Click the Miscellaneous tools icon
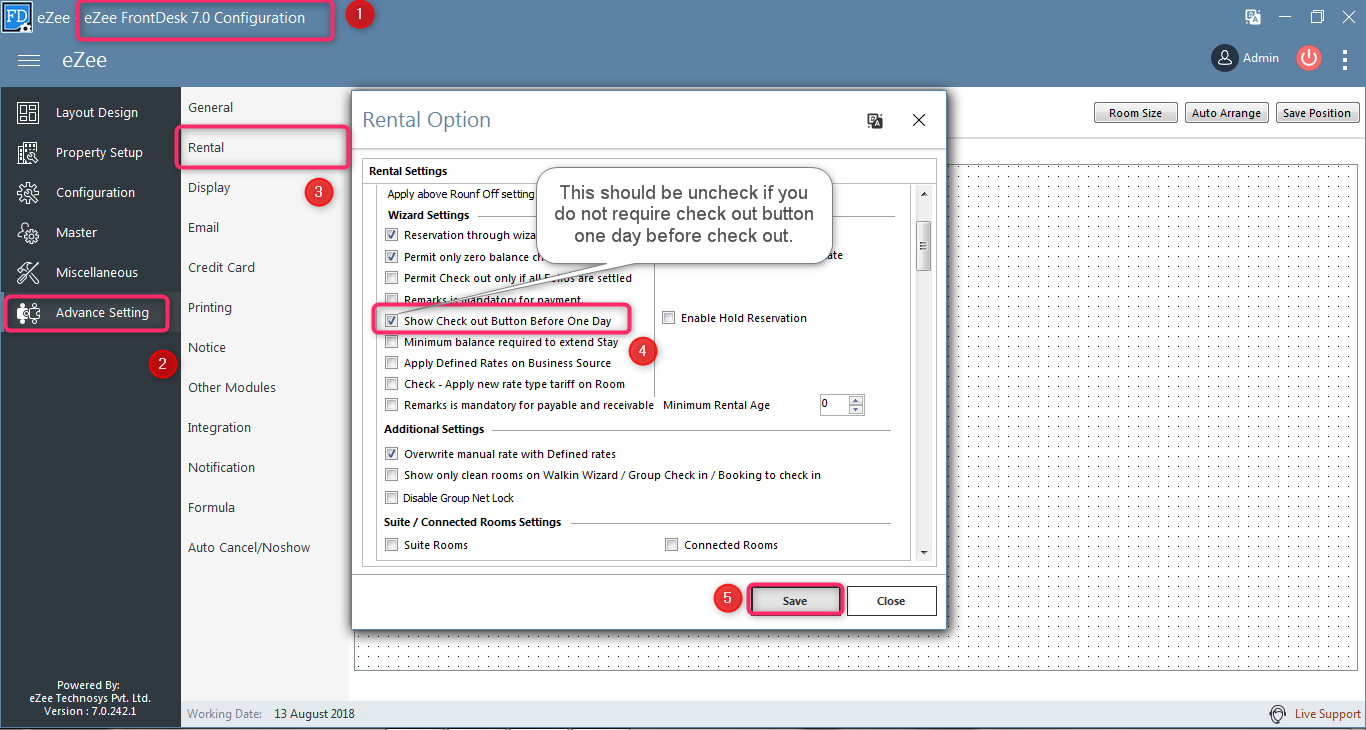Image resolution: width=1366 pixels, height=730 pixels. [28, 273]
